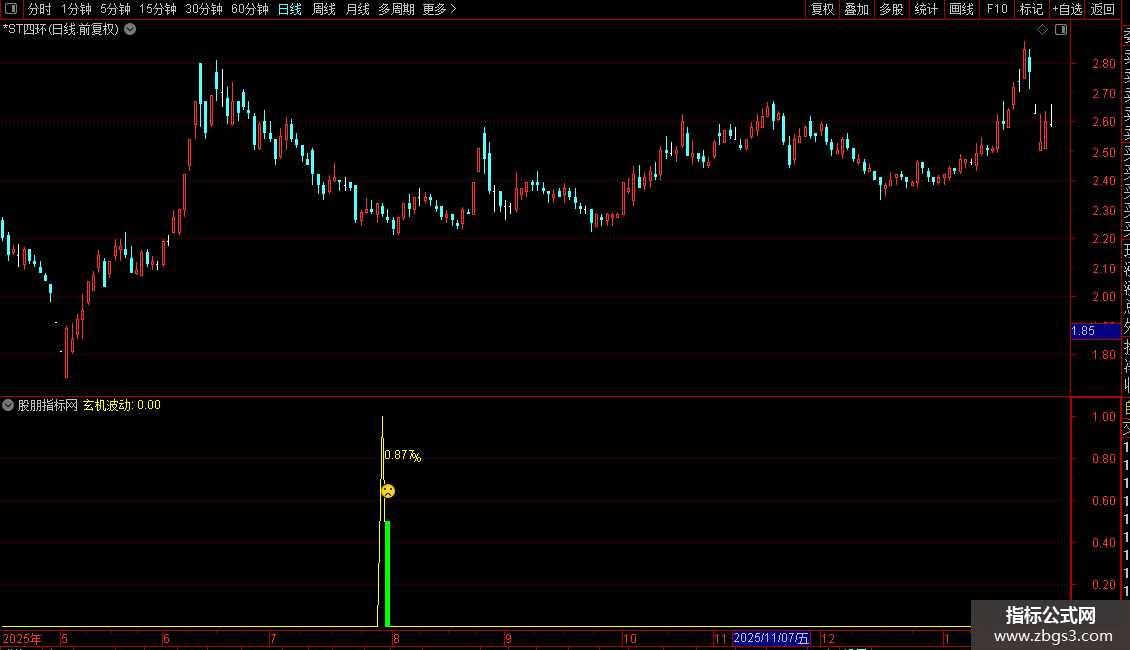
Task: Add stock via +自选 button
Action: (1067, 9)
